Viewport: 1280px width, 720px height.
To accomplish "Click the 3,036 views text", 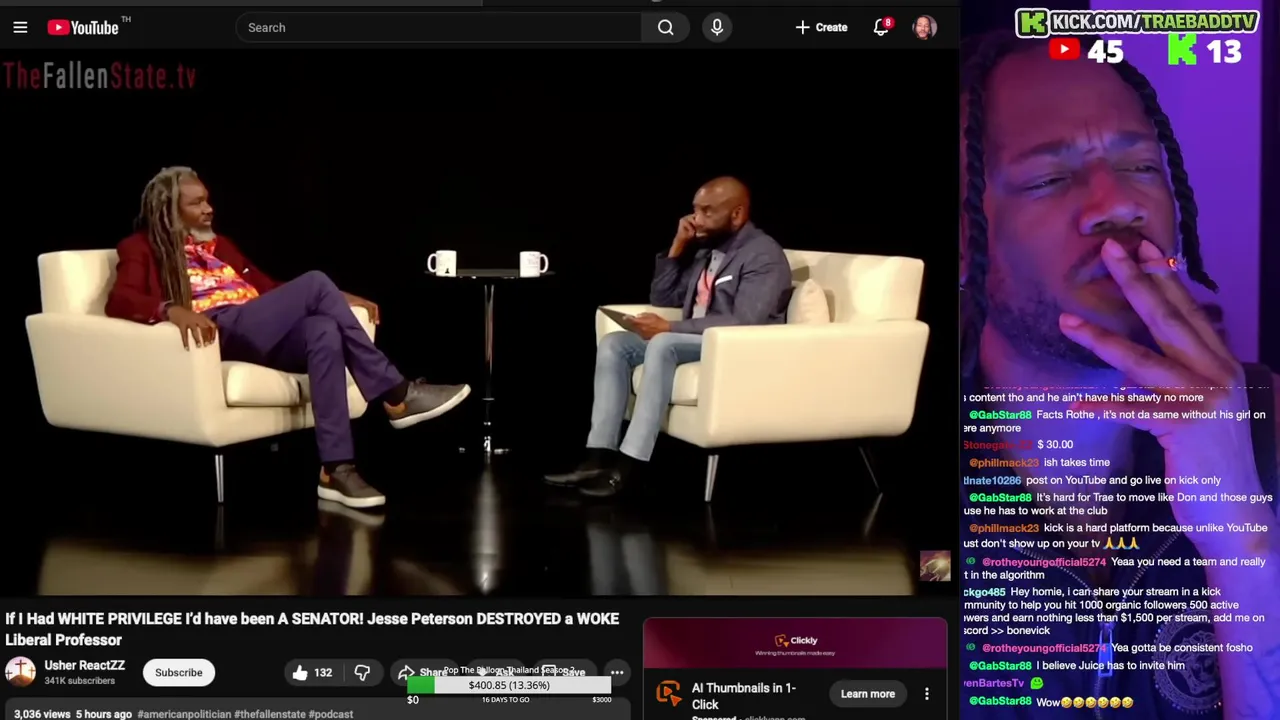I will pos(42,714).
